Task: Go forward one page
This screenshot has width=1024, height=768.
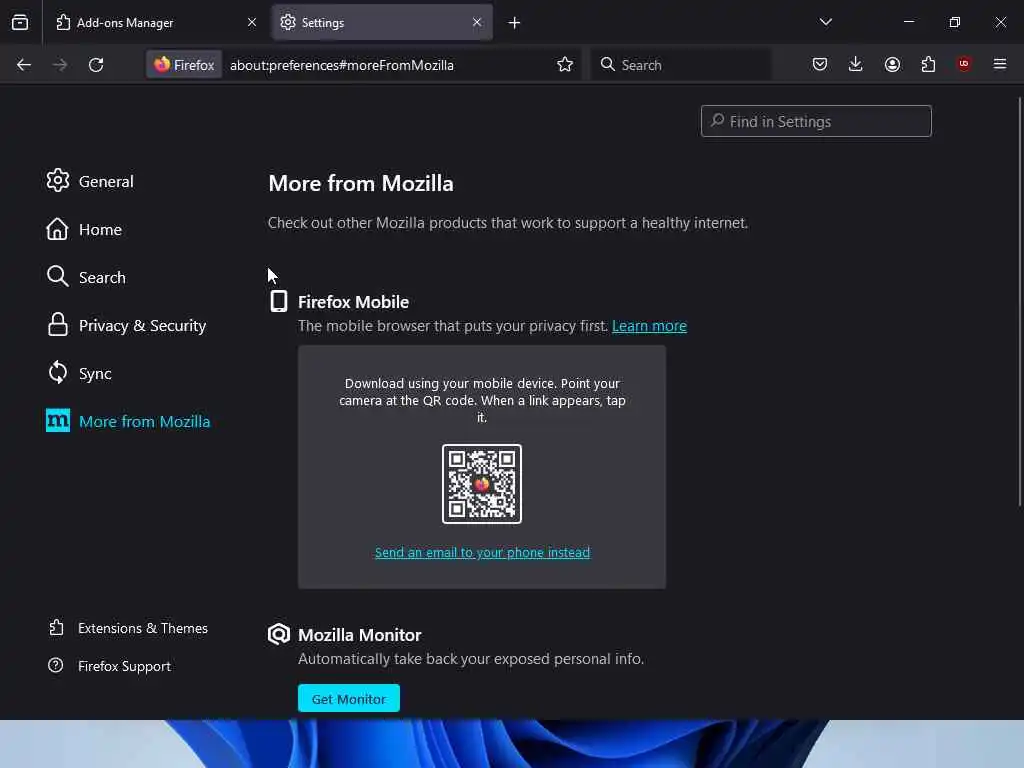Action: (60, 65)
